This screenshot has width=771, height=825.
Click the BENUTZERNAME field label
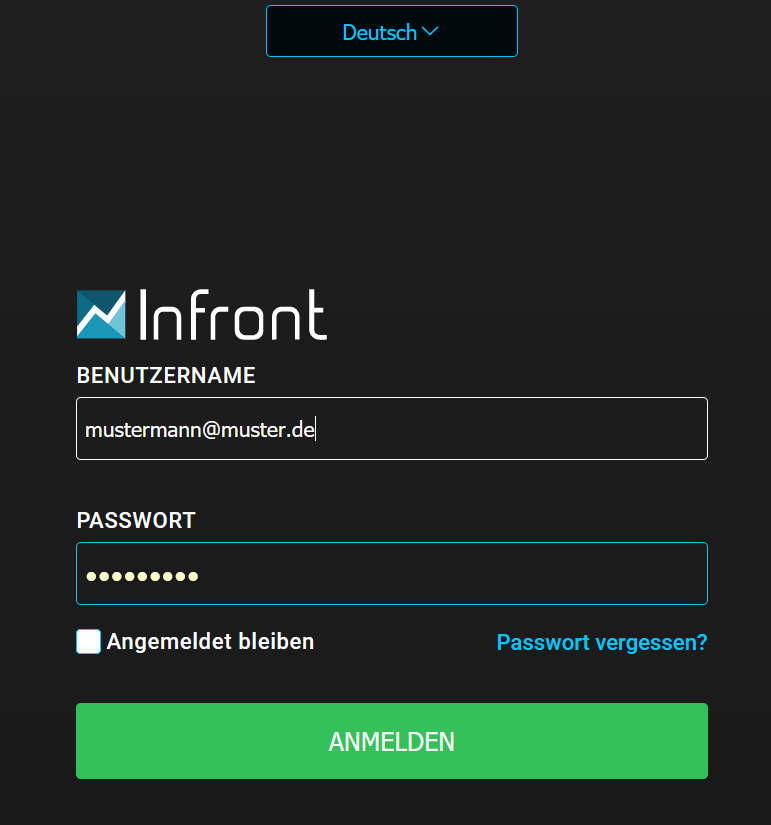pyautogui.click(x=166, y=376)
